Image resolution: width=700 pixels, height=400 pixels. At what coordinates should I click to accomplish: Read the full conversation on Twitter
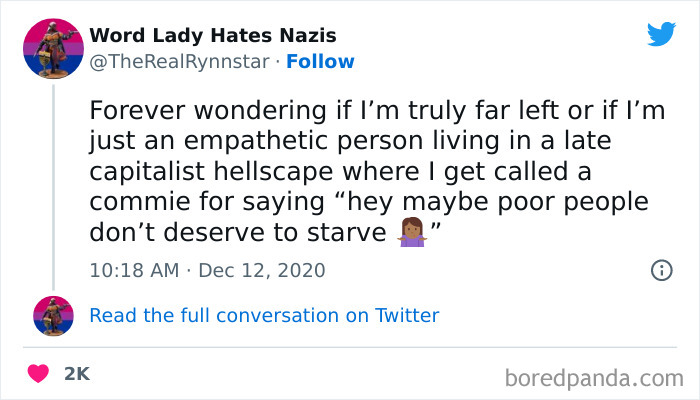pyautogui.click(x=264, y=315)
